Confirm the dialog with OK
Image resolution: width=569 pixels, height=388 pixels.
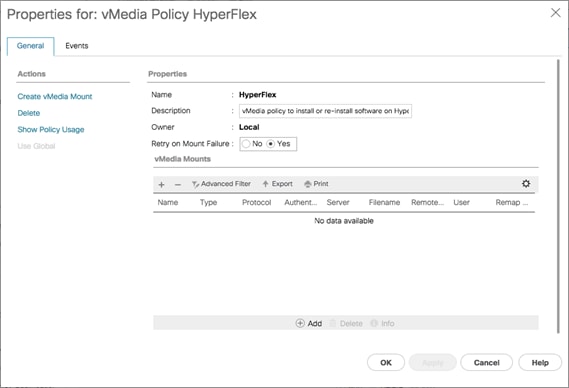(386, 363)
